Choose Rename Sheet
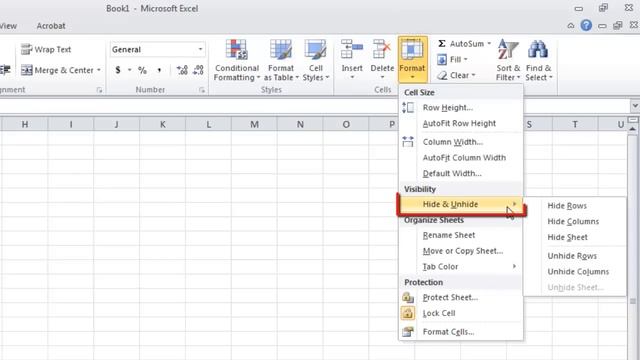This screenshot has height=360, width=640. pos(460,235)
